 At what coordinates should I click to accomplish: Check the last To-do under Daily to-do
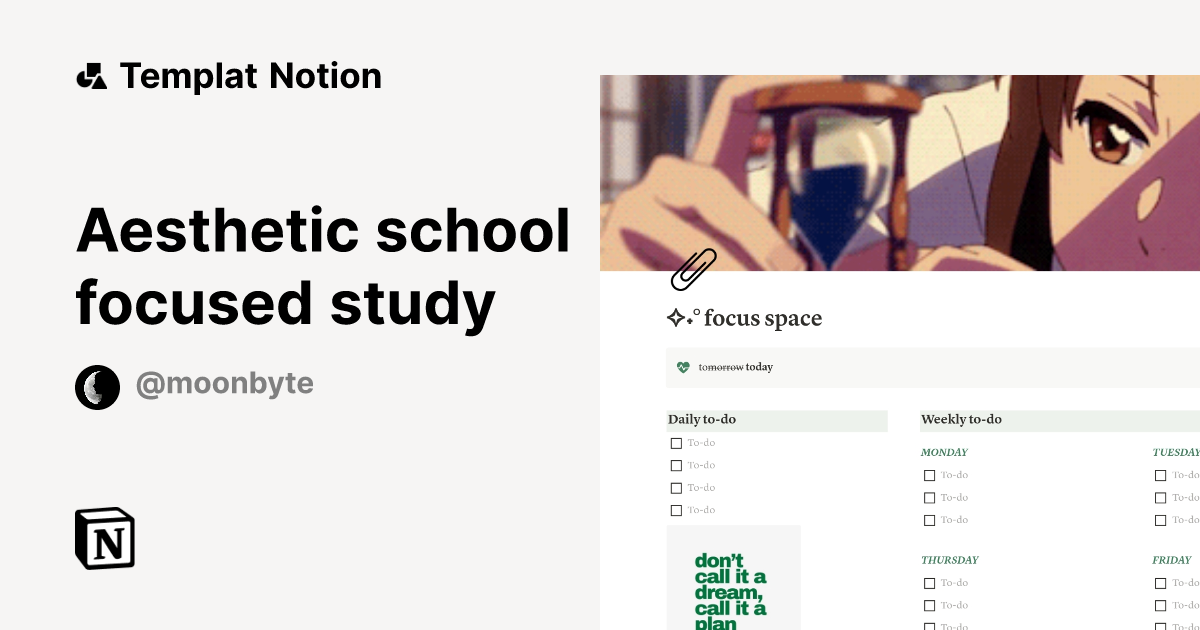(677, 509)
